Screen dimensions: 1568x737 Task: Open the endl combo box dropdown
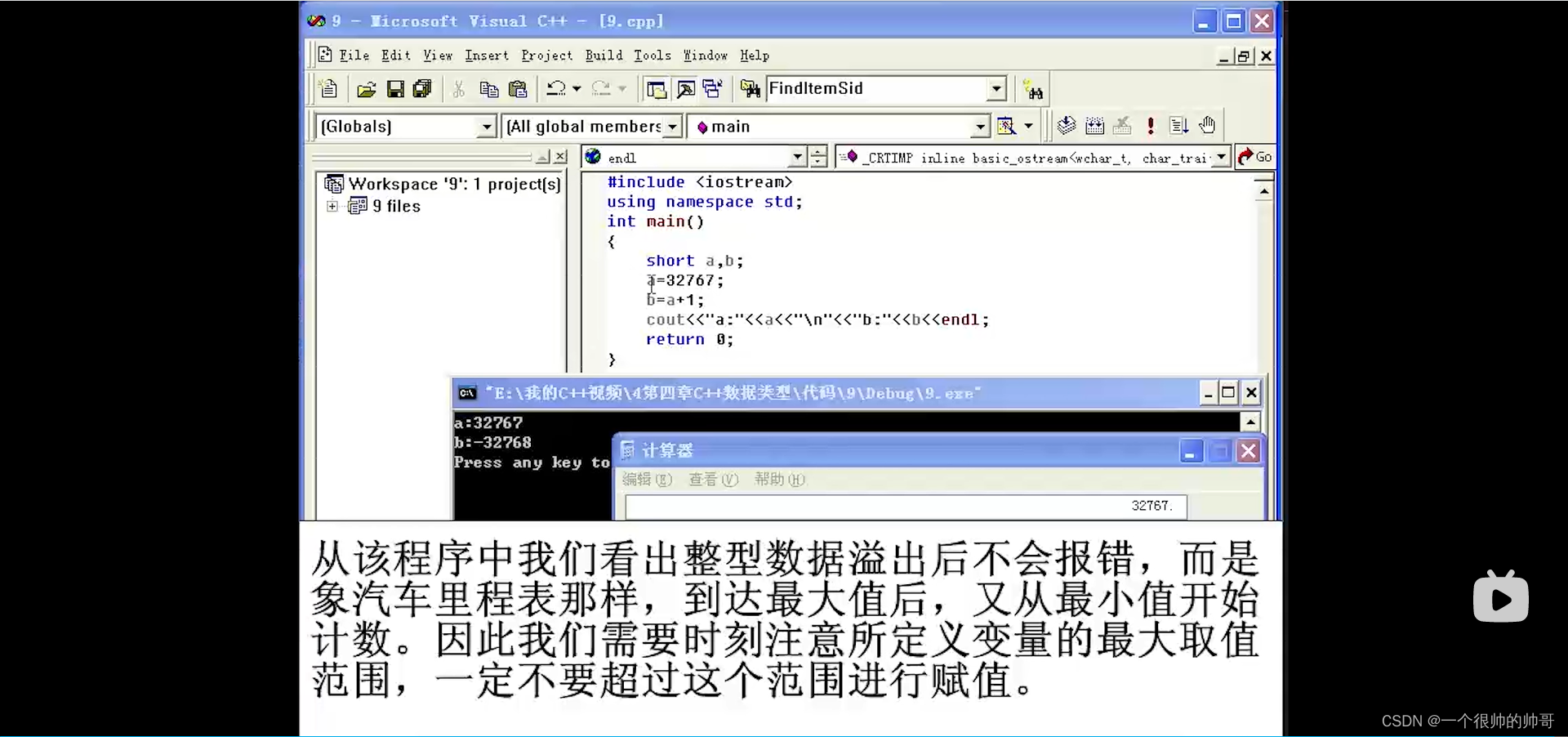(x=798, y=157)
